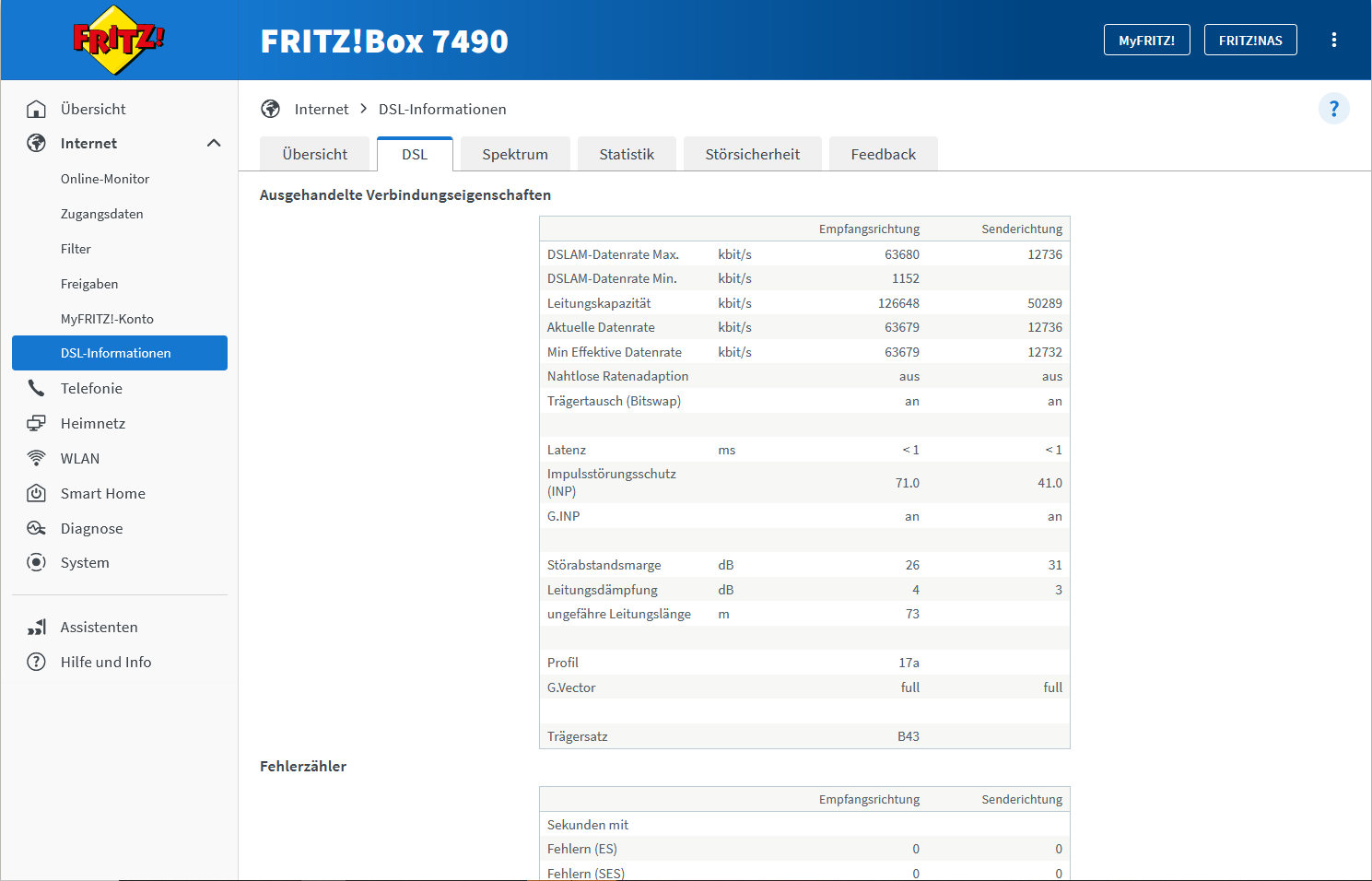The image size is (1372, 881).
Task: Open the Störsicherheit tab
Action: (x=753, y=154)
